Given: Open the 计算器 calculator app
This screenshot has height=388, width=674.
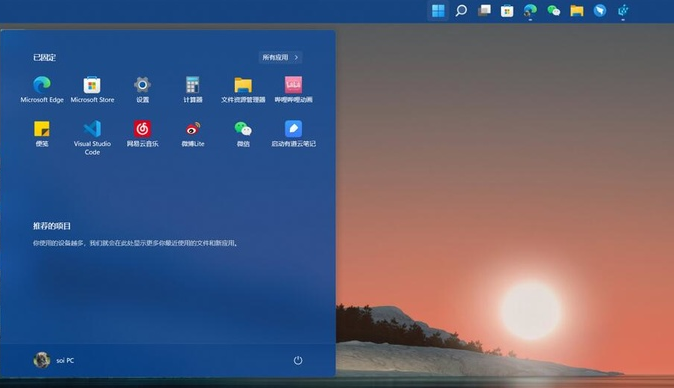Looking at the screenshot, I should click(193, 89).
